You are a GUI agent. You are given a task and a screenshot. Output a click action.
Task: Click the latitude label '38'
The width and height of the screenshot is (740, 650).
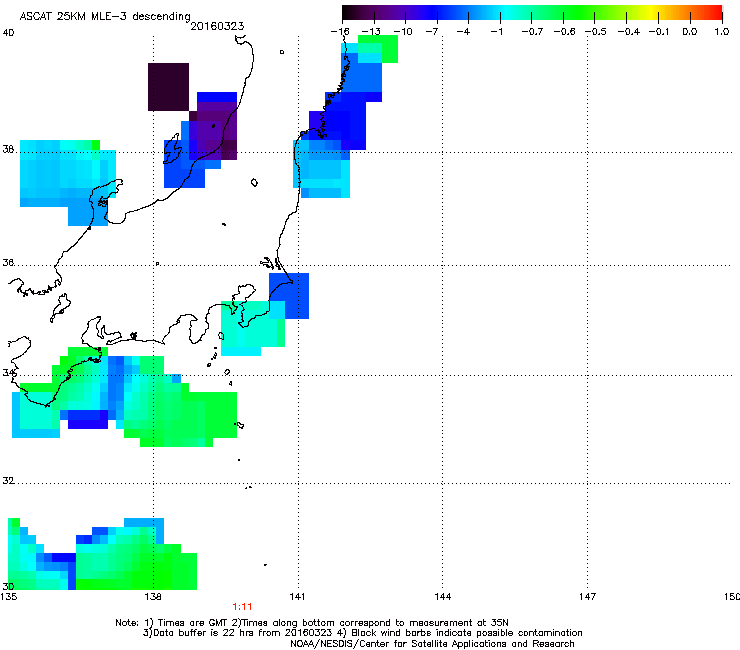tap(8, 150)
